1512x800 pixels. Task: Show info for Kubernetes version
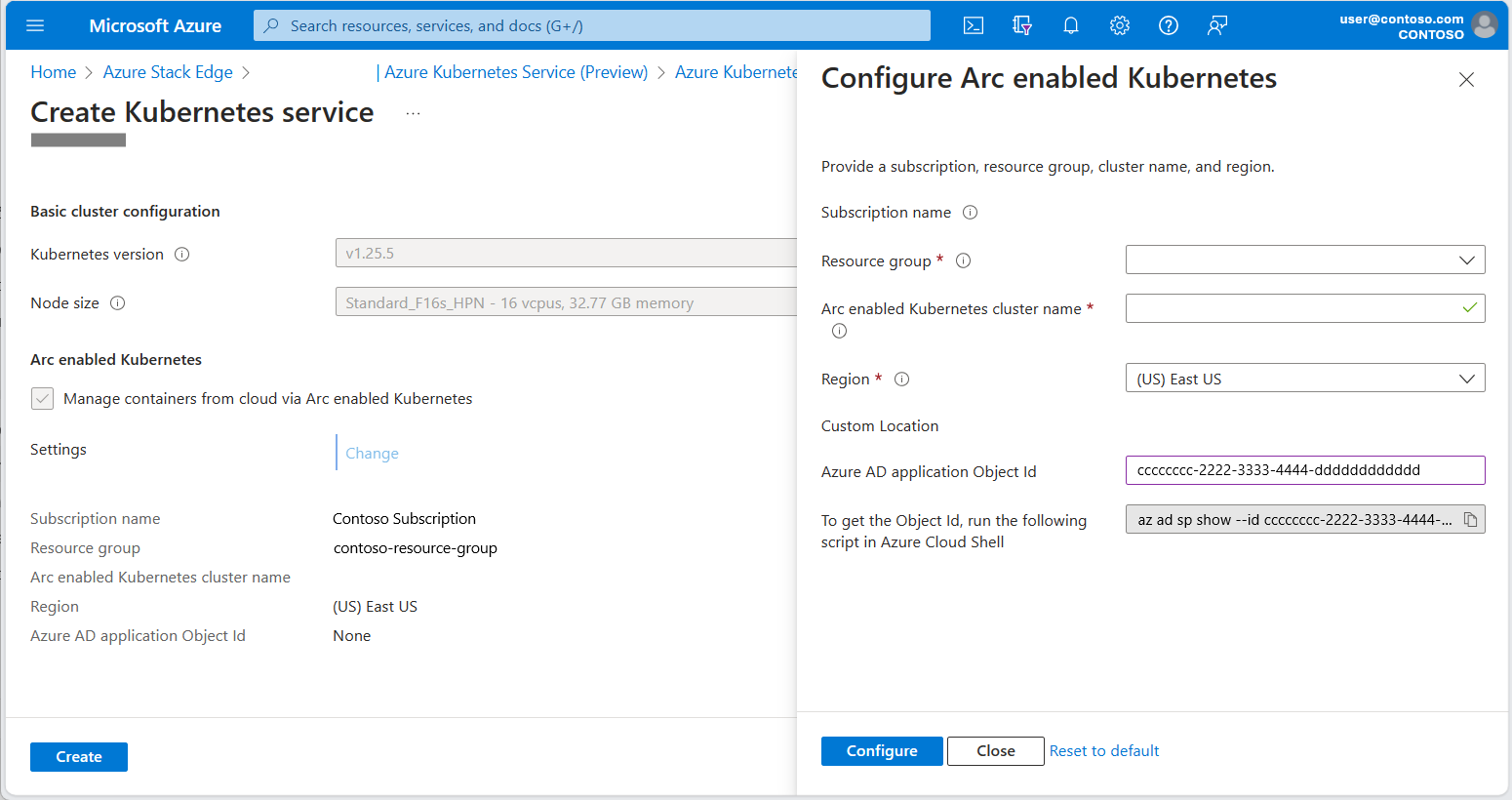(181, 255)
